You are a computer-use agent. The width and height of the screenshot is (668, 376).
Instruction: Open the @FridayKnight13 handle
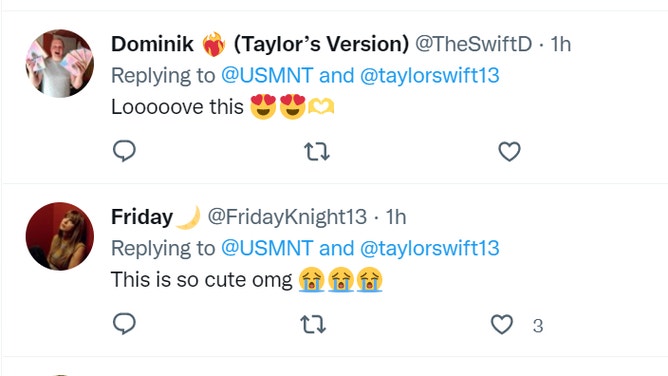287,217
